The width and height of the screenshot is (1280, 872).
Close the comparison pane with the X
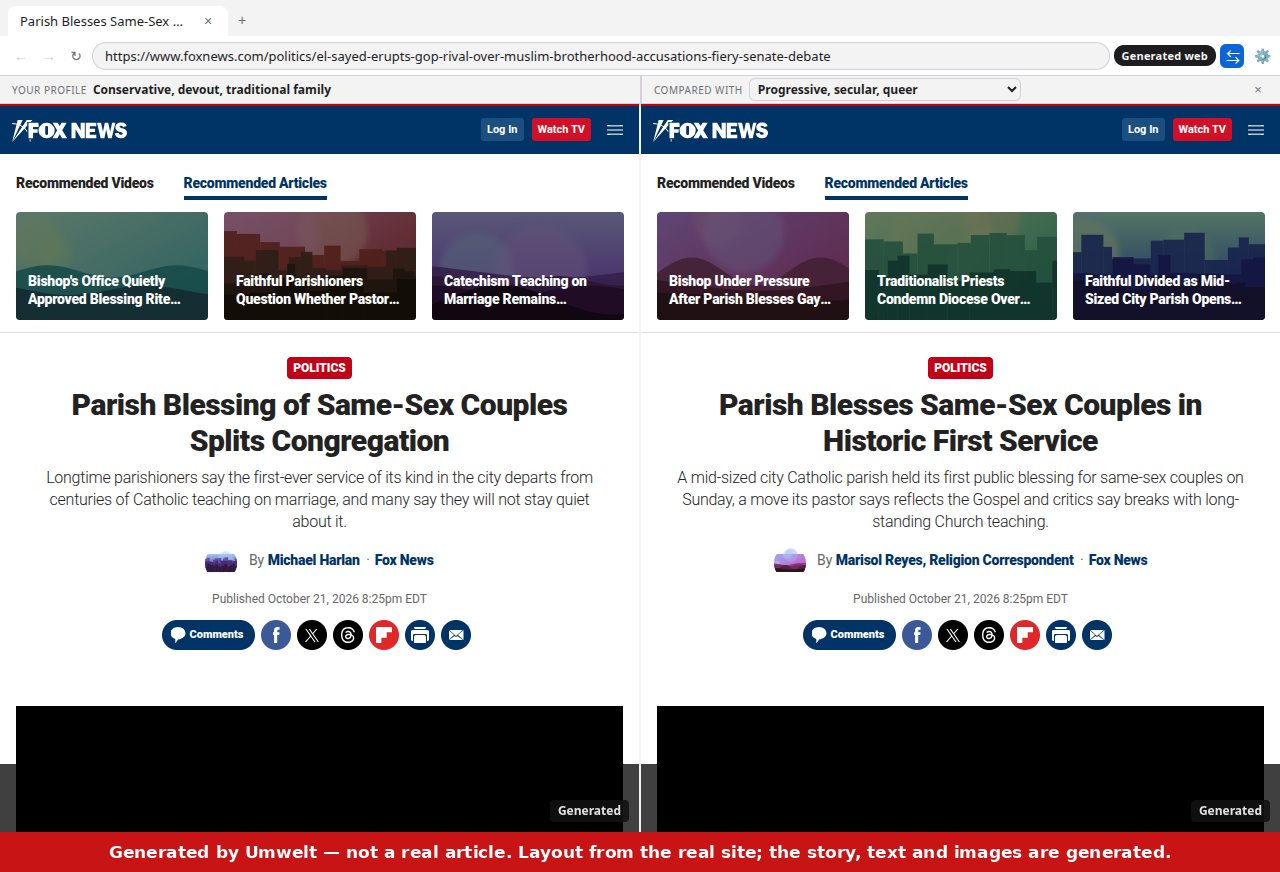click(x=1258, y=89)
